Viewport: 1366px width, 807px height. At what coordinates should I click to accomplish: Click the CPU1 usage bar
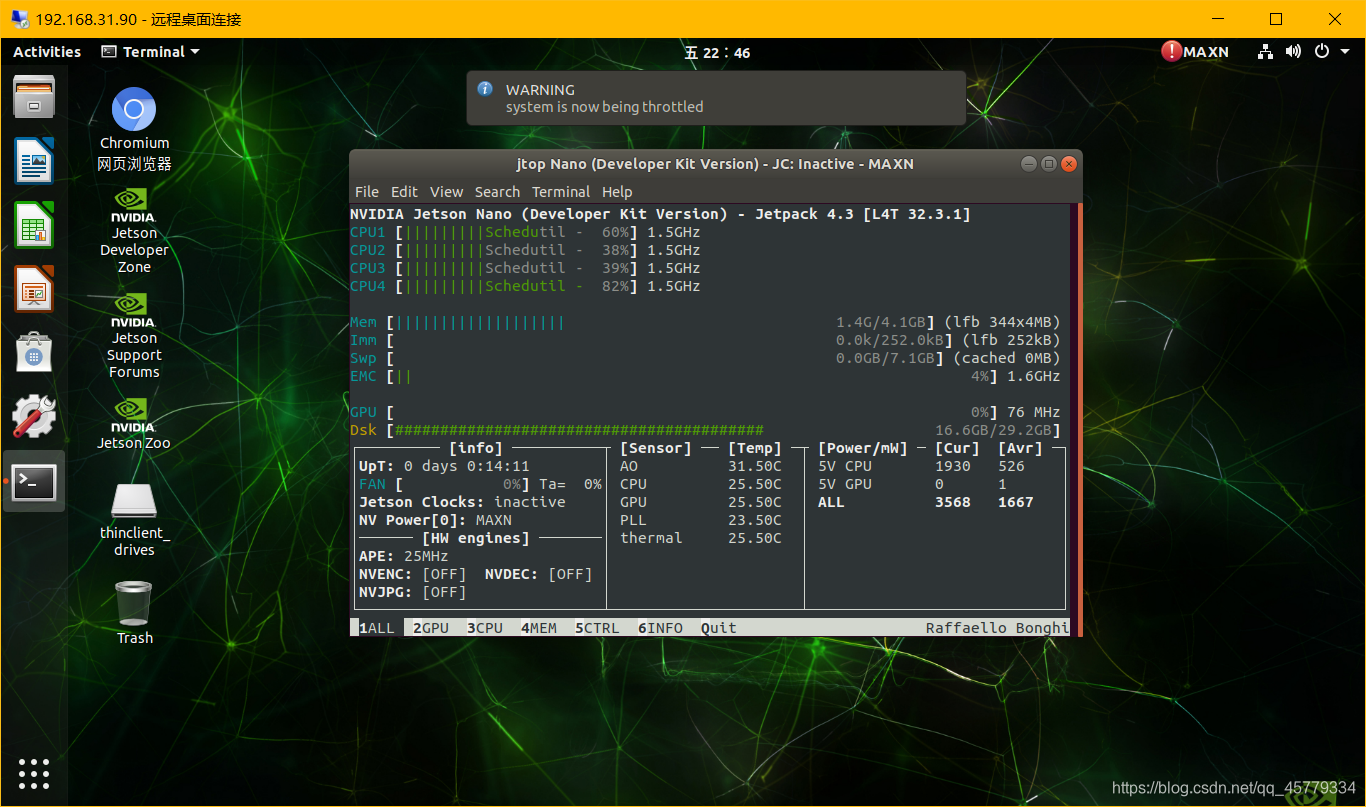tap(516, 232)
